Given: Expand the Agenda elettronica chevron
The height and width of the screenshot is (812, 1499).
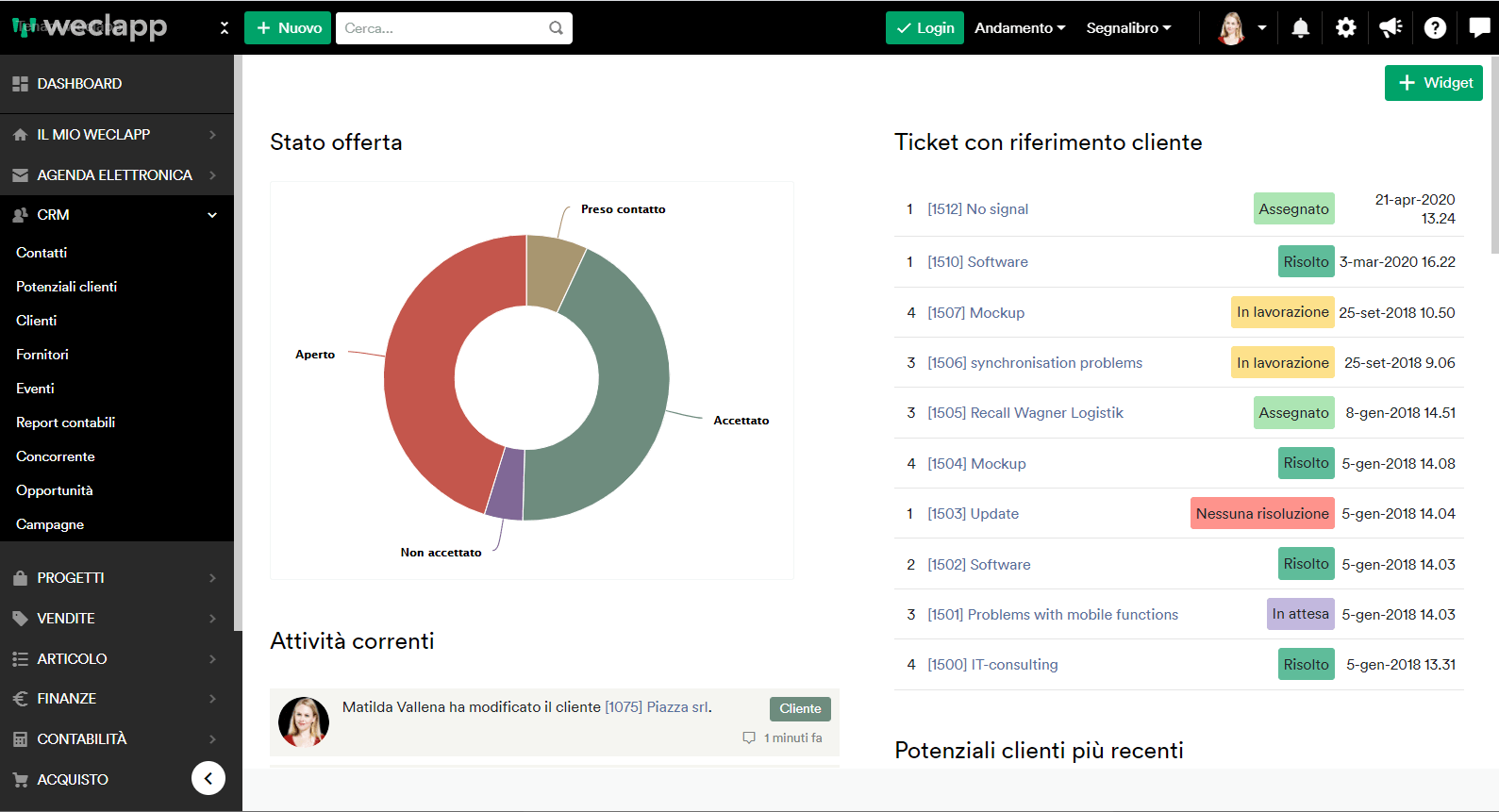Looking at the screenshot, I should tap(212, 175).
